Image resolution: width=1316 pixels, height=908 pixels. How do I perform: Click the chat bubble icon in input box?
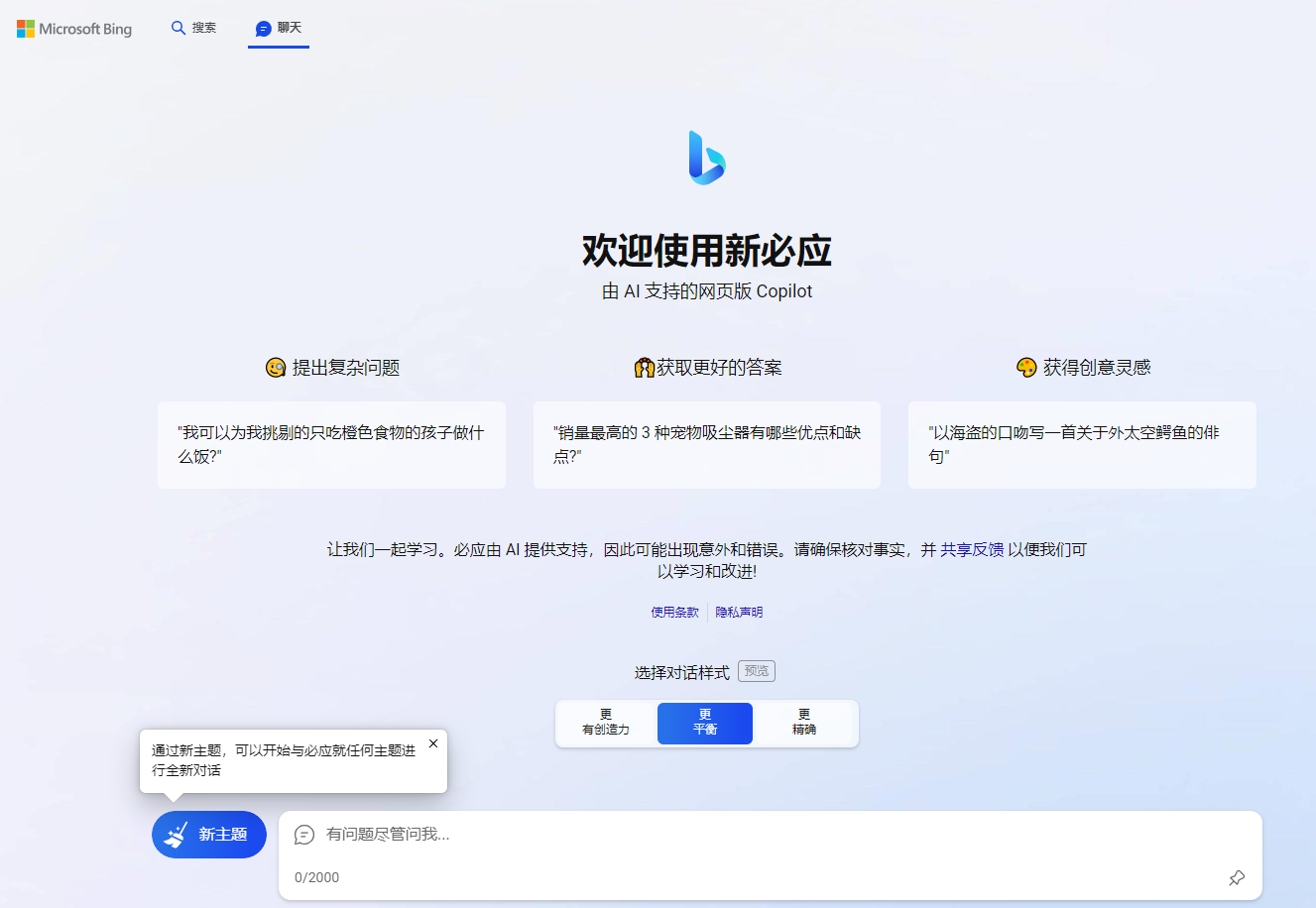[x=304, y=835]
